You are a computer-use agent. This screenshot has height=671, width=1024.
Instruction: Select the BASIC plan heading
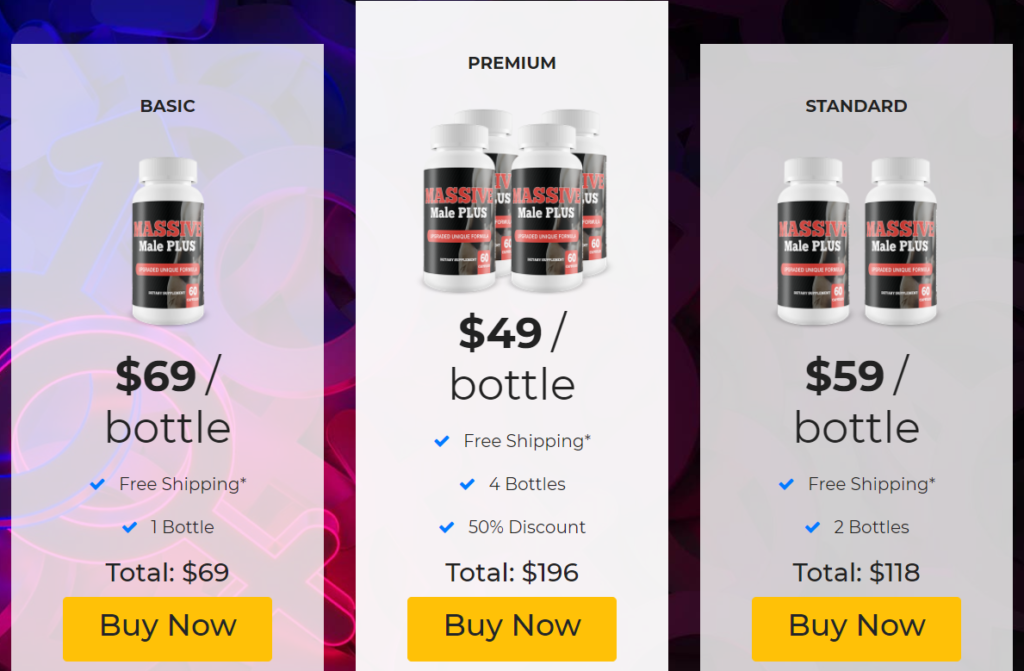click(167, 106)
